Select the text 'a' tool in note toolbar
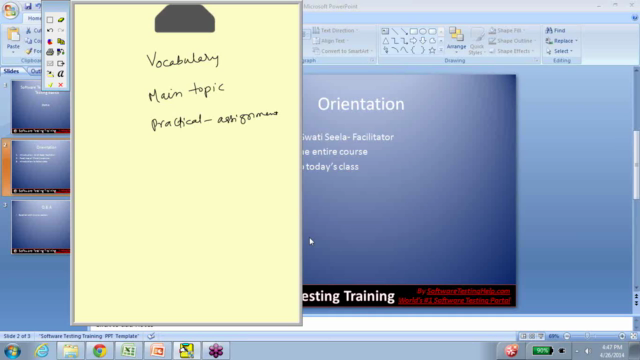This screenshot has height=360, width=640. 61,74
